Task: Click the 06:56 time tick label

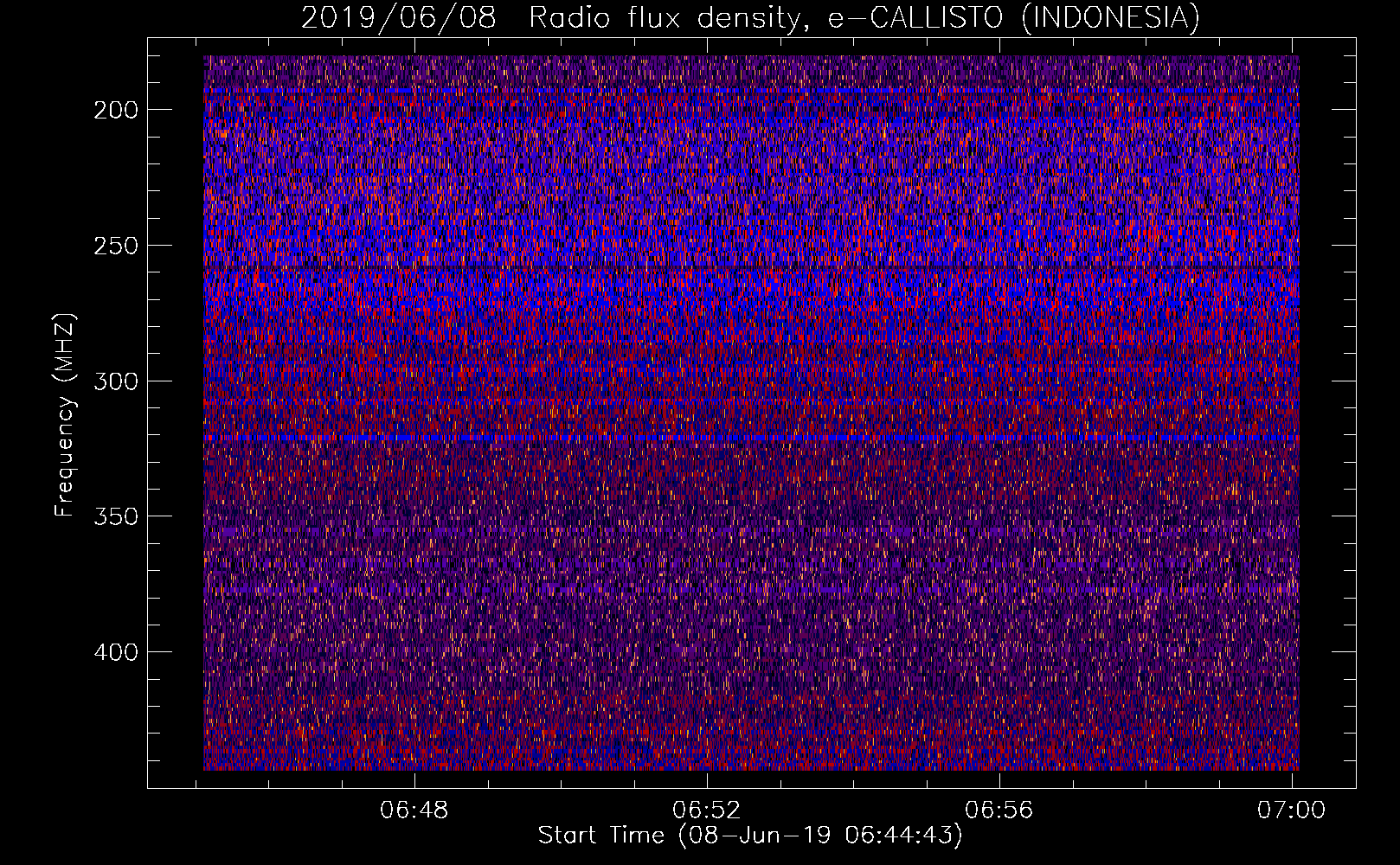Action: click(x=999, y=811)
